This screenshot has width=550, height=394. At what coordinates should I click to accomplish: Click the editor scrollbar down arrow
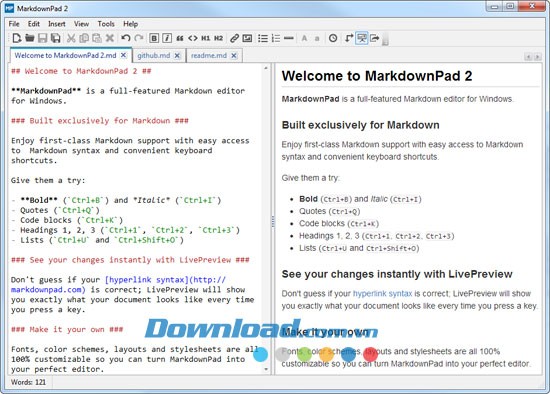click(x=266, y=369)
